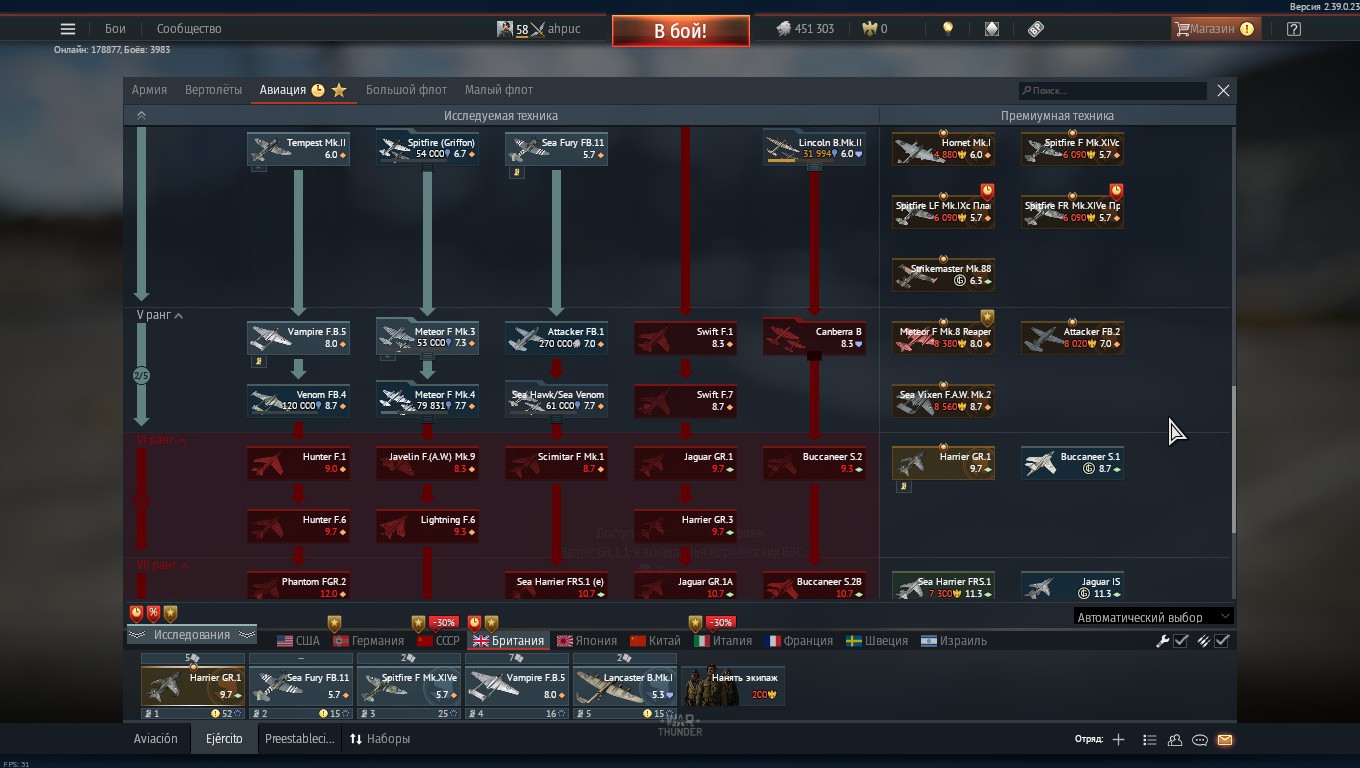This screenshot has width=1360, height=768.
Task: Select the Япония nation
Action: click(x=587, y=641)
